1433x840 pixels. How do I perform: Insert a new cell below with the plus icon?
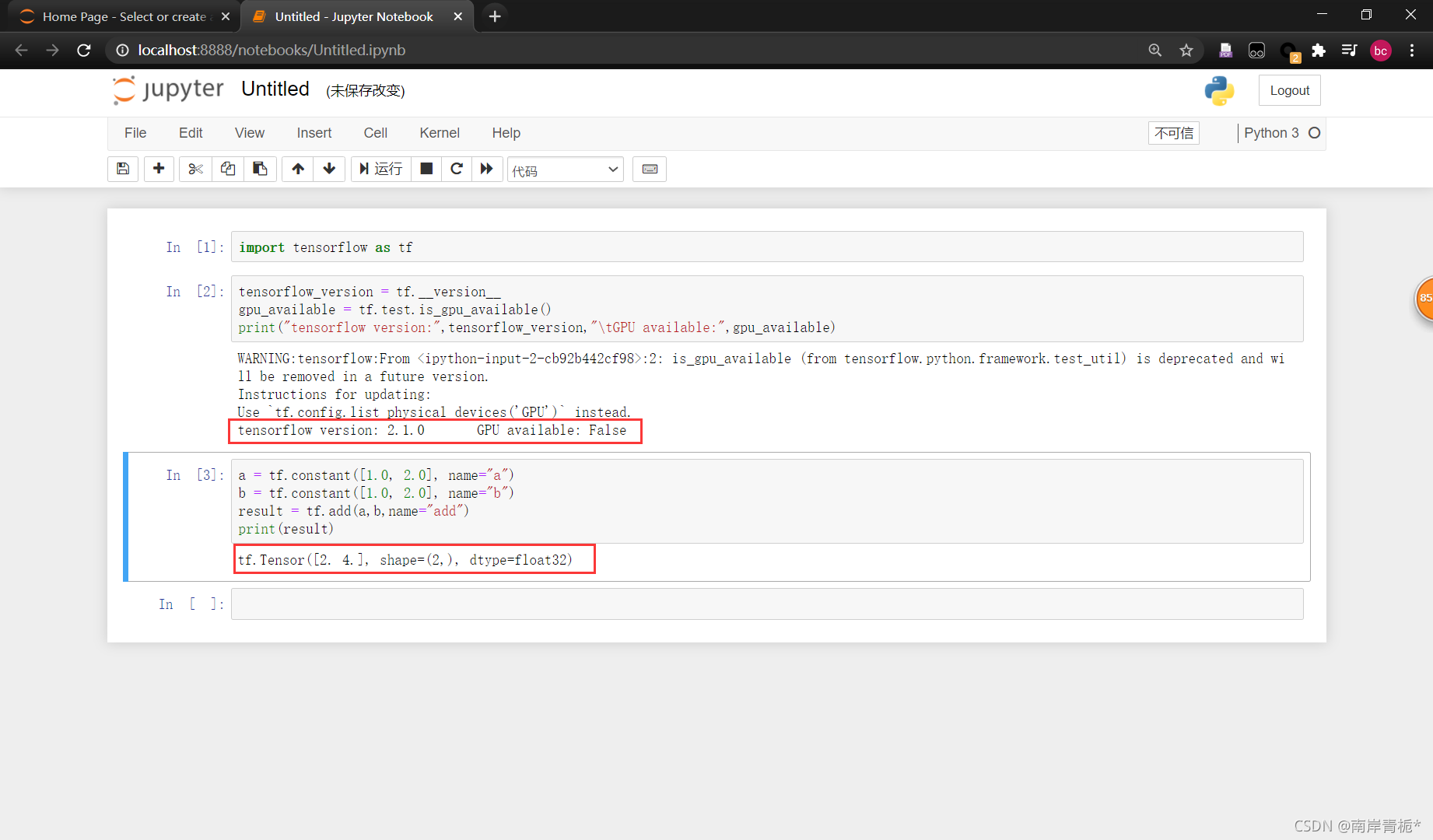pyautogui.click(x=159, y=169)
